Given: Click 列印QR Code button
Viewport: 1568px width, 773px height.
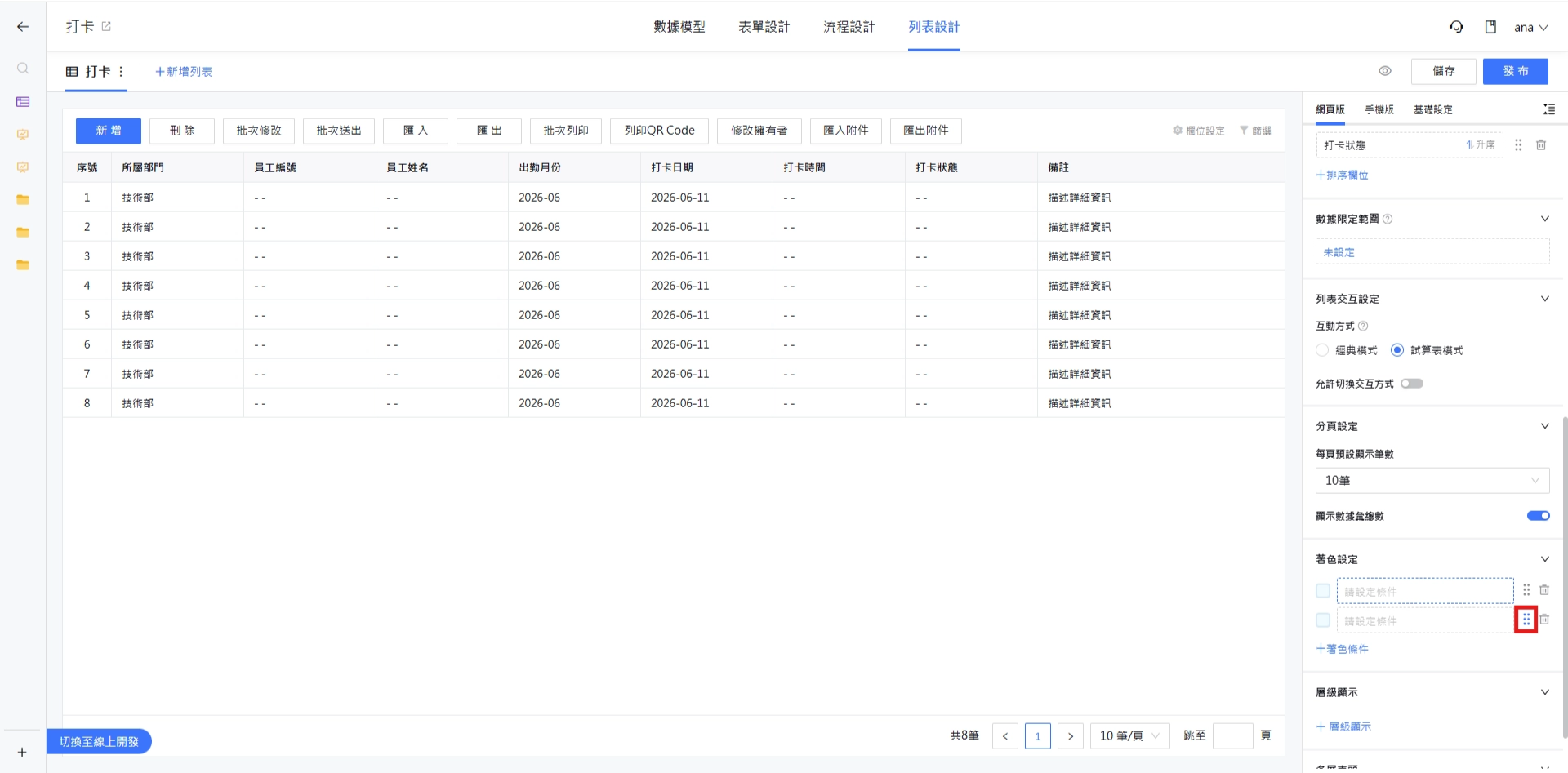Looking at the screenshot, I should click(660, 131).
